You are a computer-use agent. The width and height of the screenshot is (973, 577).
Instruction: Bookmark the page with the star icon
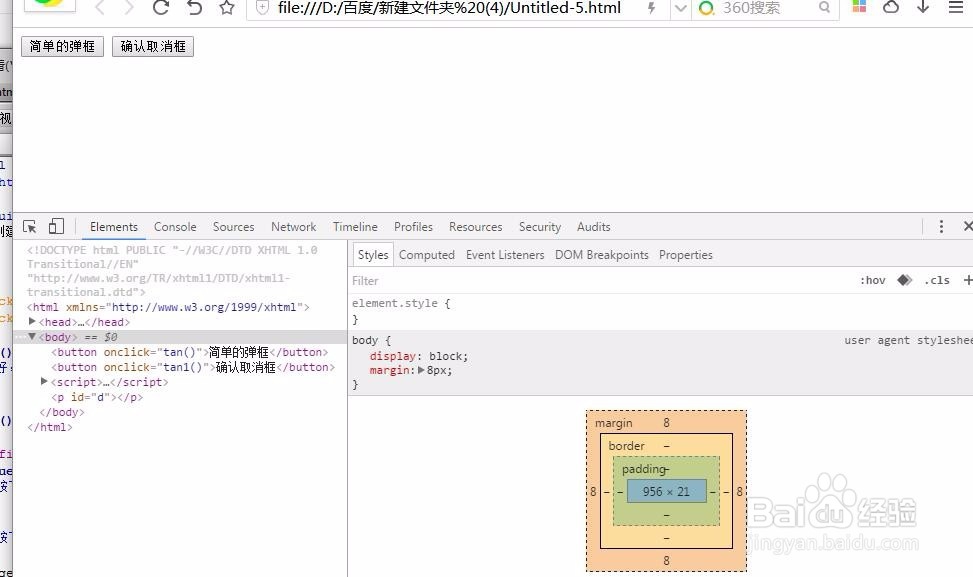226,7
